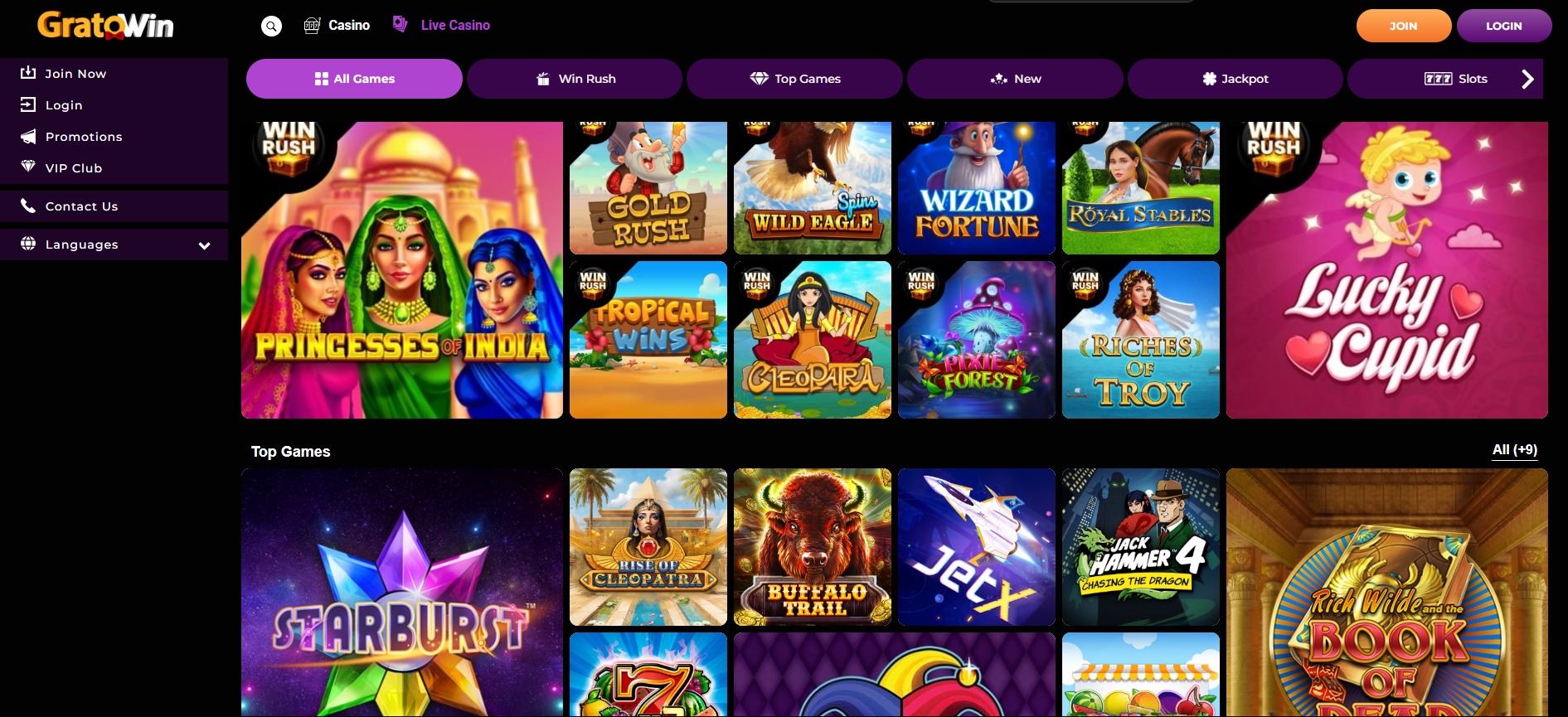
Task: Click the Contact Us phone icon
Action: pos(28,206)
